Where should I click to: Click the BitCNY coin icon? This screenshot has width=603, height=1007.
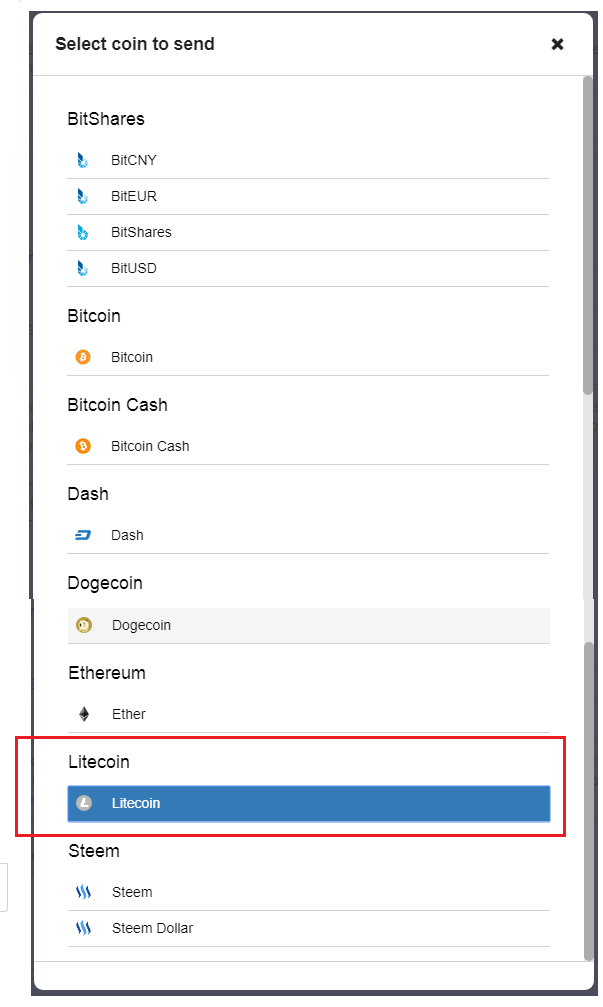(x=83, y=160)
